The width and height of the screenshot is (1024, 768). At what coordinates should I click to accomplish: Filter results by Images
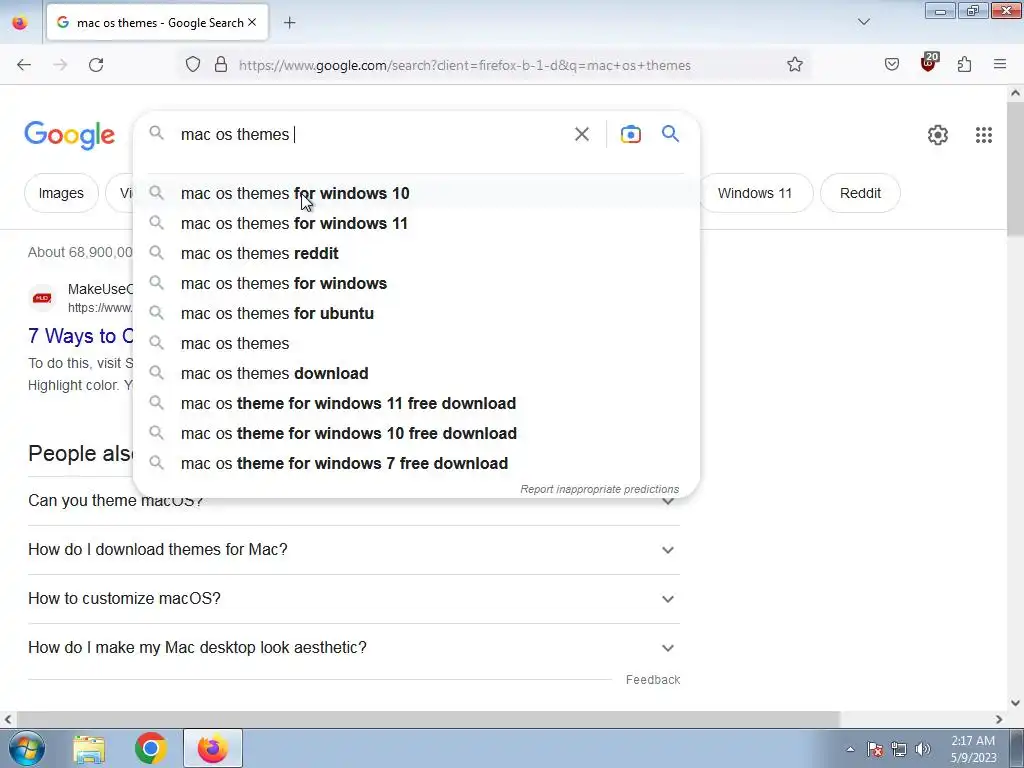coord(61,193)
